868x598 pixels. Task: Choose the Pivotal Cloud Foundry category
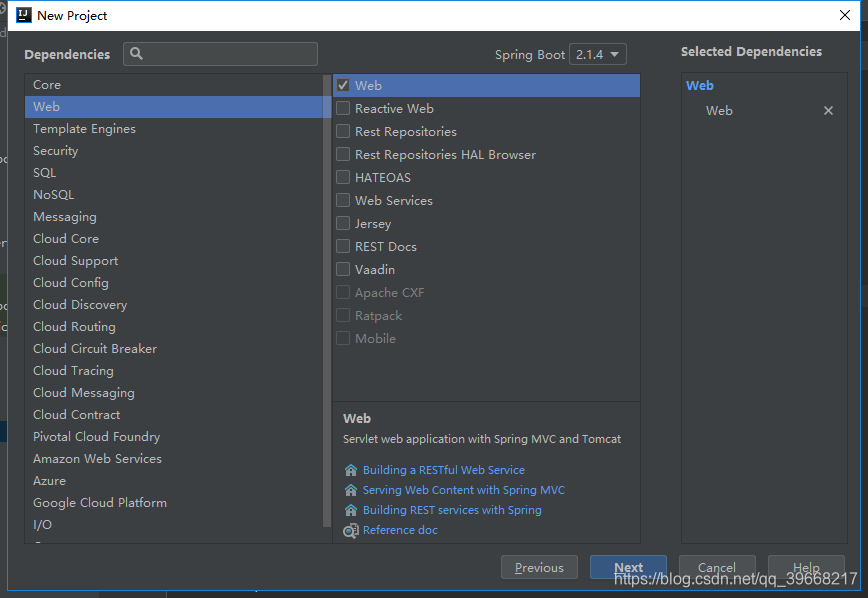tap(174, 437)
